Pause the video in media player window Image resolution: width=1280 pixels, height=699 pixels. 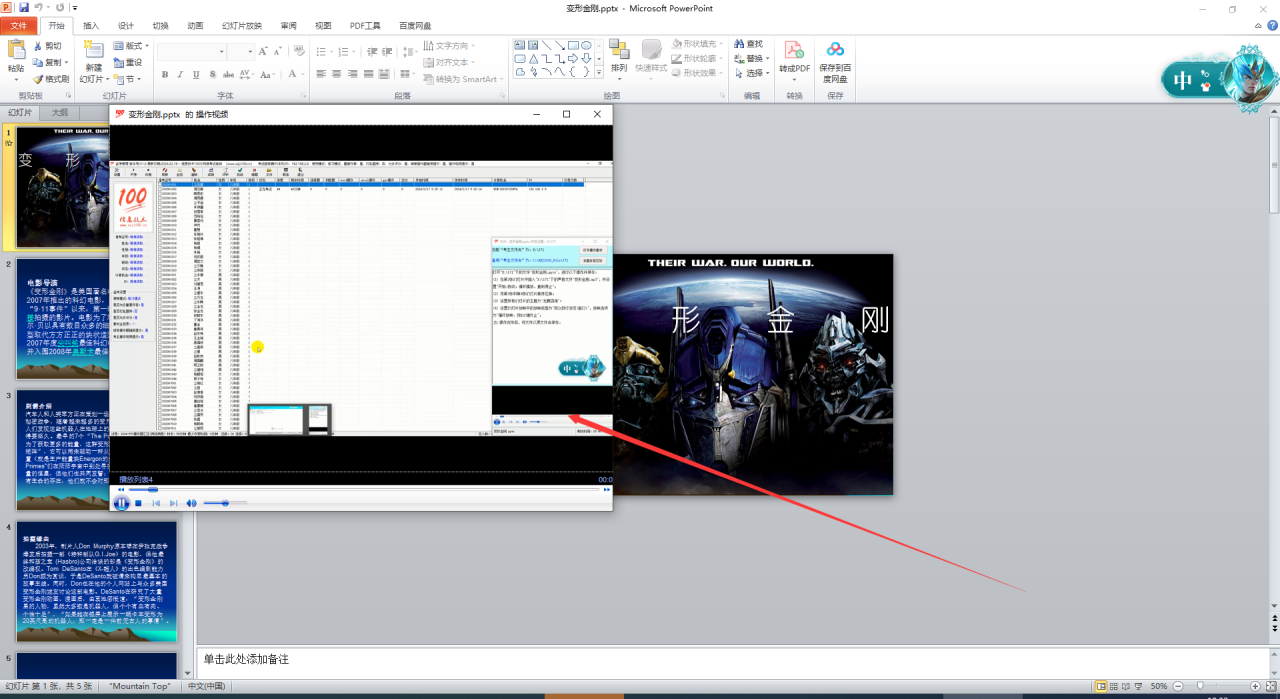[x=121, y=503]
